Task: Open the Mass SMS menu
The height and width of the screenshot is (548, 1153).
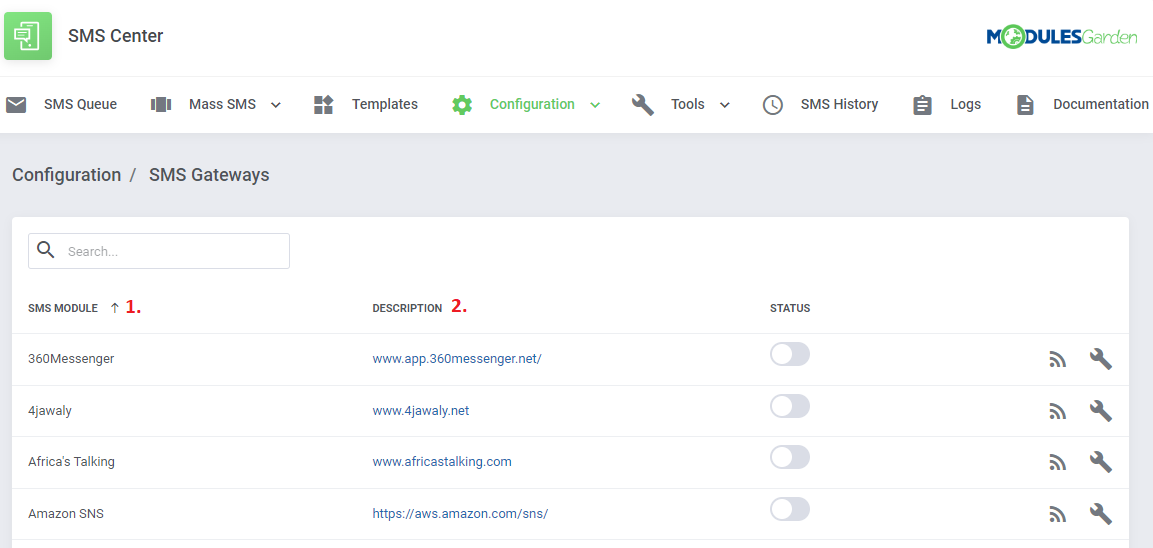Action: point(222,104)
